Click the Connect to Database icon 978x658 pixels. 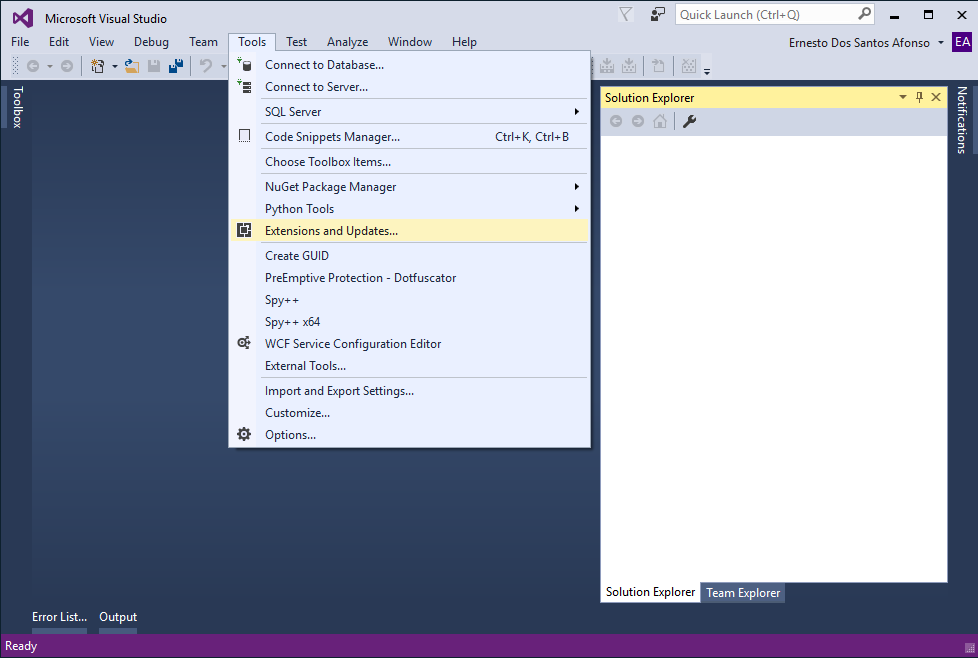[x=244, y=64]
